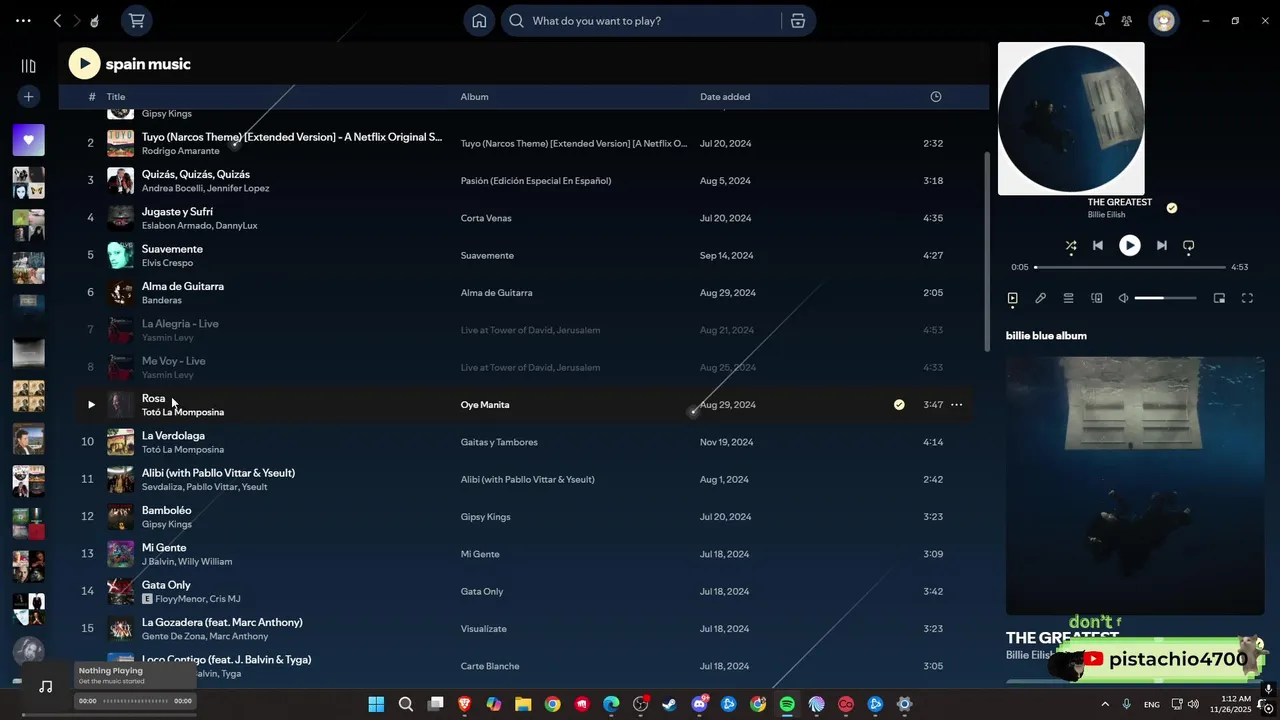Toggle saved checkmark for THE GREATEST

(1172, 208)
